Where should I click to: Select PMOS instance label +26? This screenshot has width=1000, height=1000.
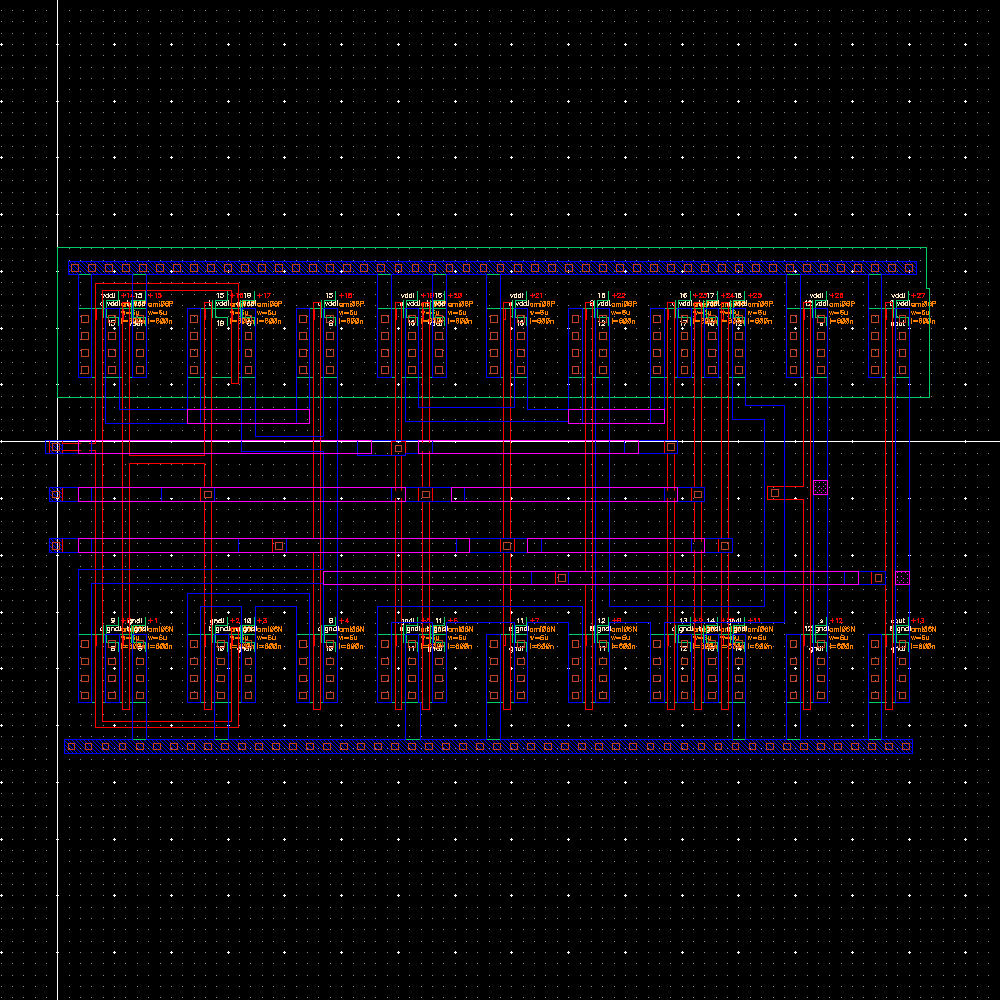click(836, 296)
